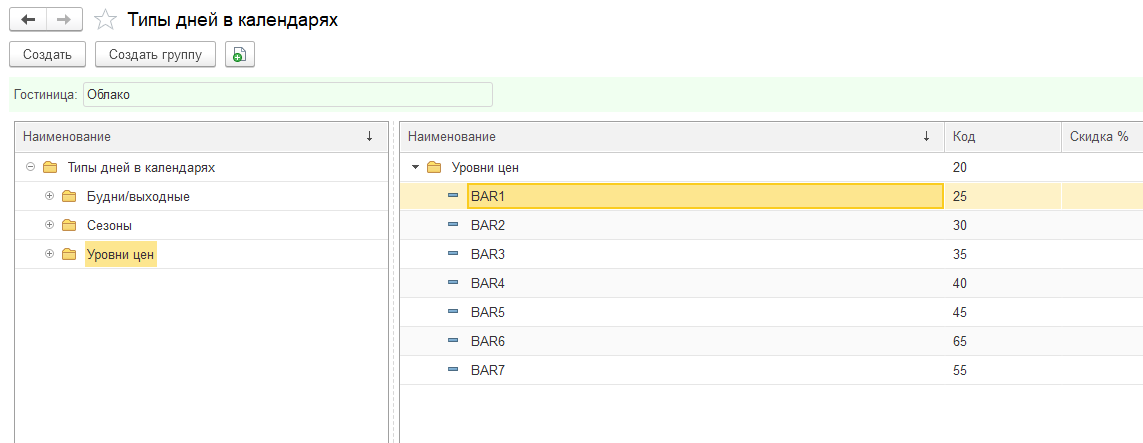Expand the Сезоны tree node
This screenshot has width=1143, height=443.
click(x=50, y=225)
